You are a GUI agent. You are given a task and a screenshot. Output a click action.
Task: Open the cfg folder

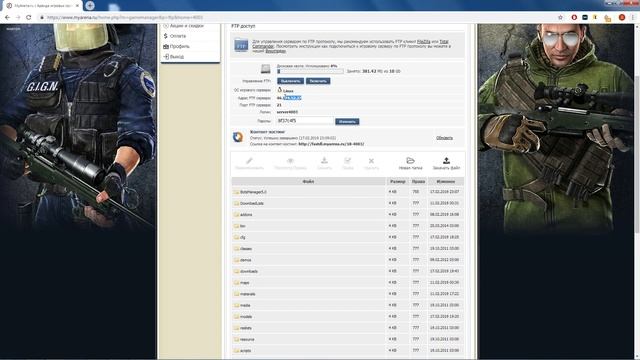[242, 237]
